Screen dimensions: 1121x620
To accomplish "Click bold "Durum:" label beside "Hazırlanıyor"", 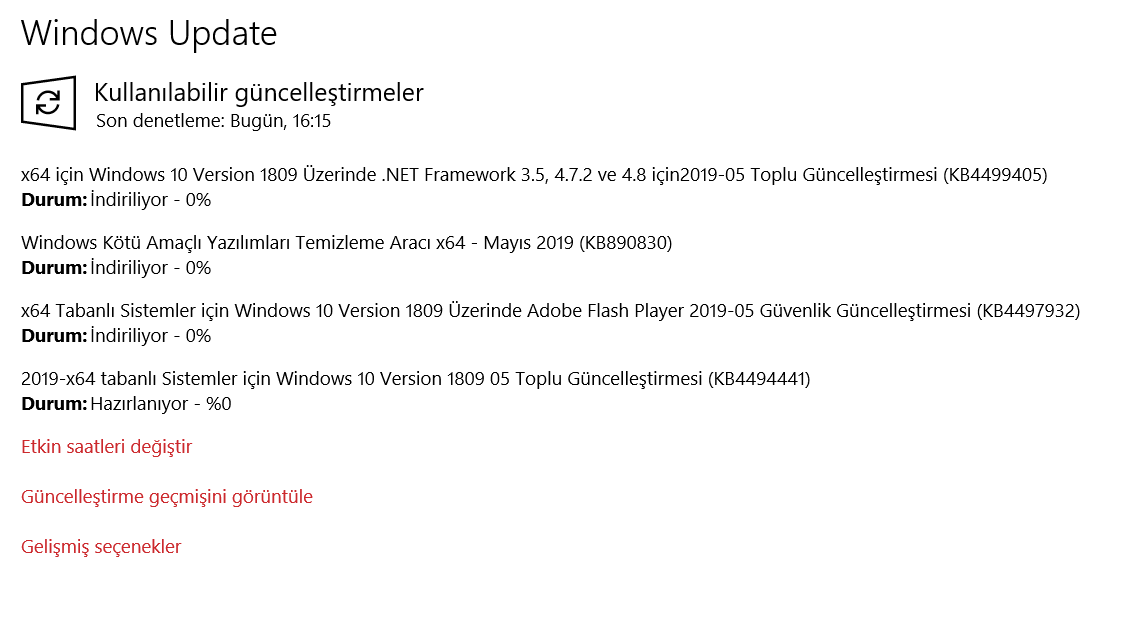I will [54, 404].
